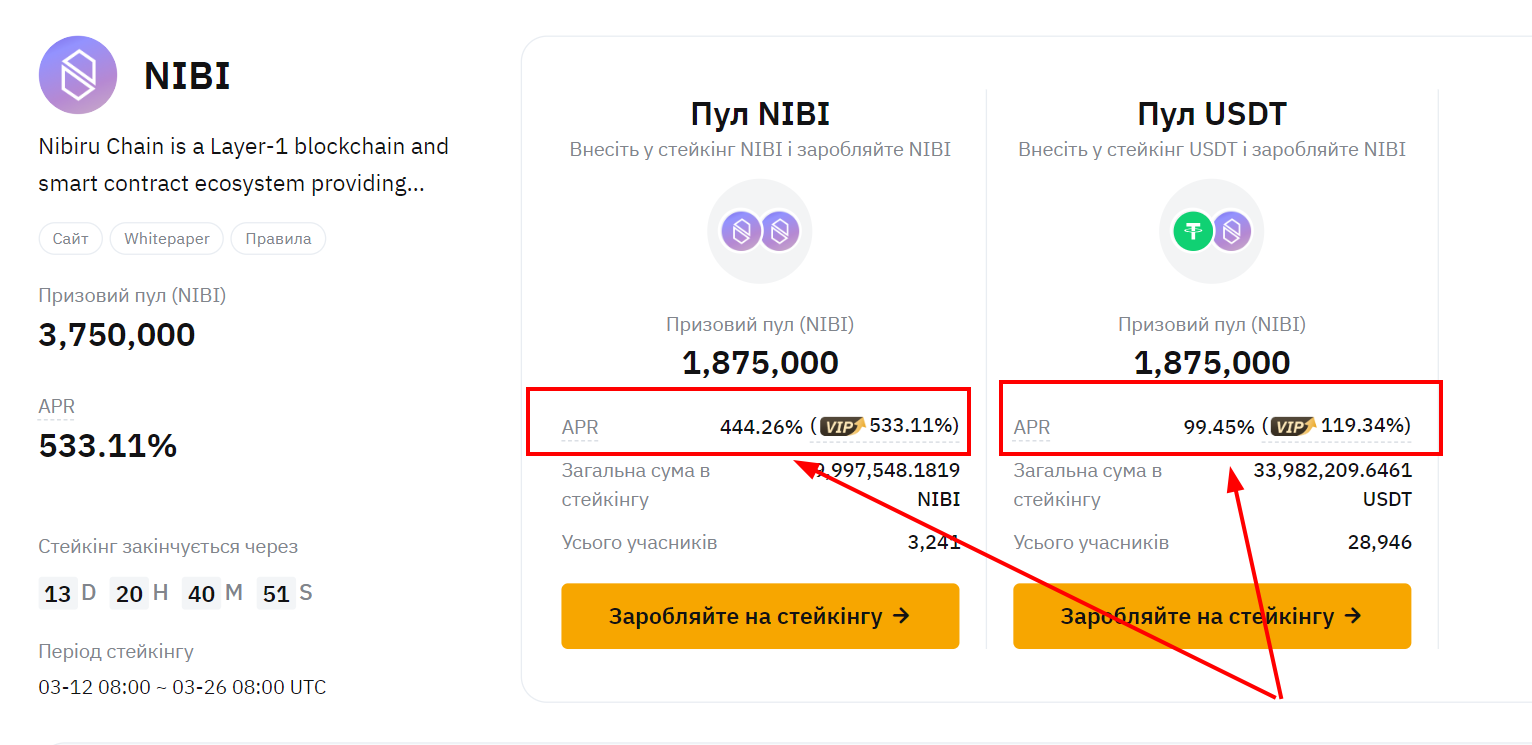Click the purple NIBI icon beside the Tether icon

pyautogui.click(x=1231, y=232)
